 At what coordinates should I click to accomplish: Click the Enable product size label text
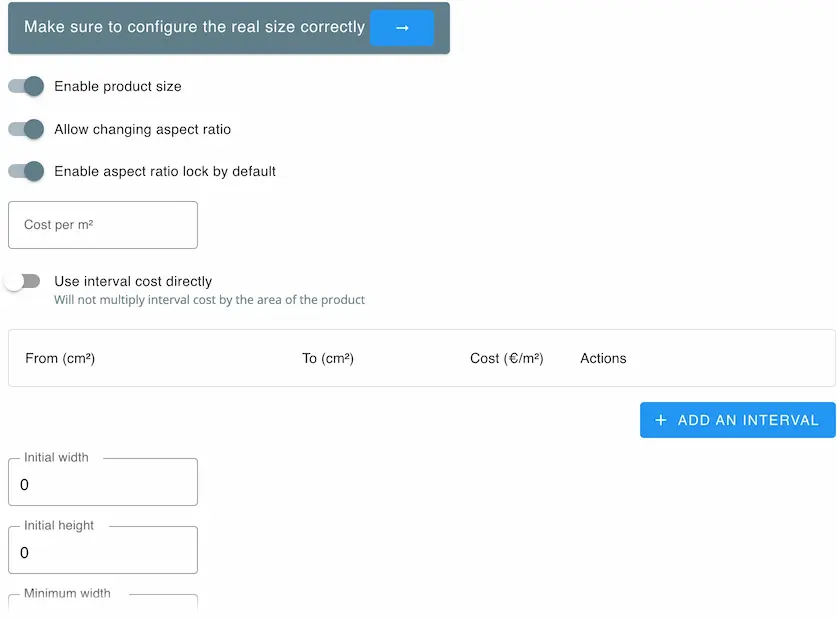pos(118,86)
